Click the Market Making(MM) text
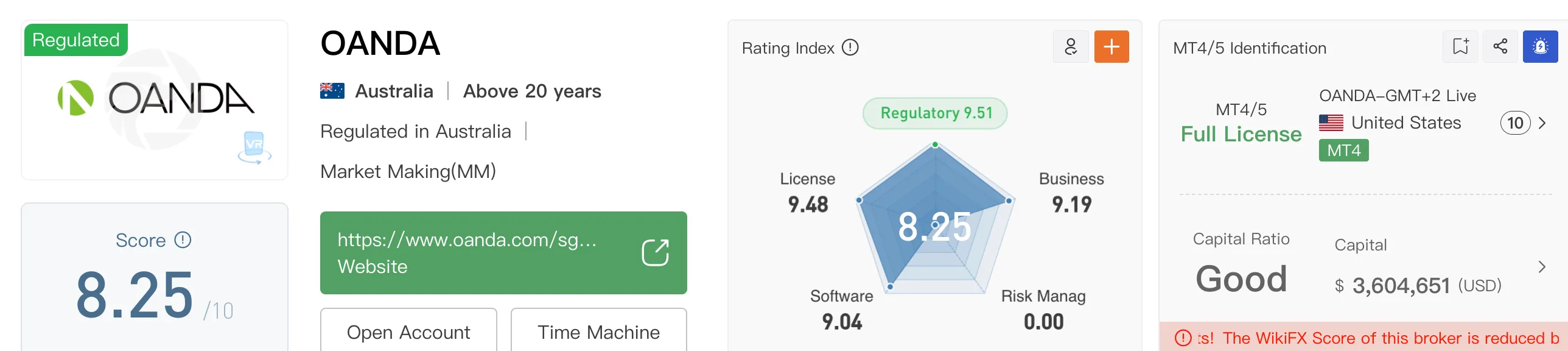The image size is (1568, 351). (x=408, y=172)
